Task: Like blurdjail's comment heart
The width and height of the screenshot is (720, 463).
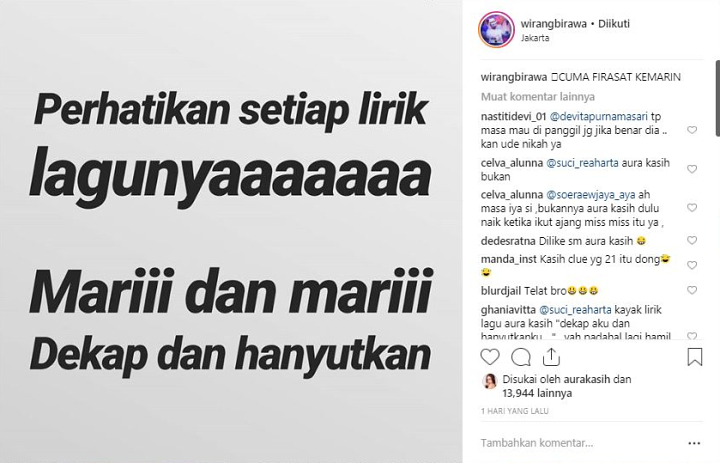Action: (x=692, y=290)
